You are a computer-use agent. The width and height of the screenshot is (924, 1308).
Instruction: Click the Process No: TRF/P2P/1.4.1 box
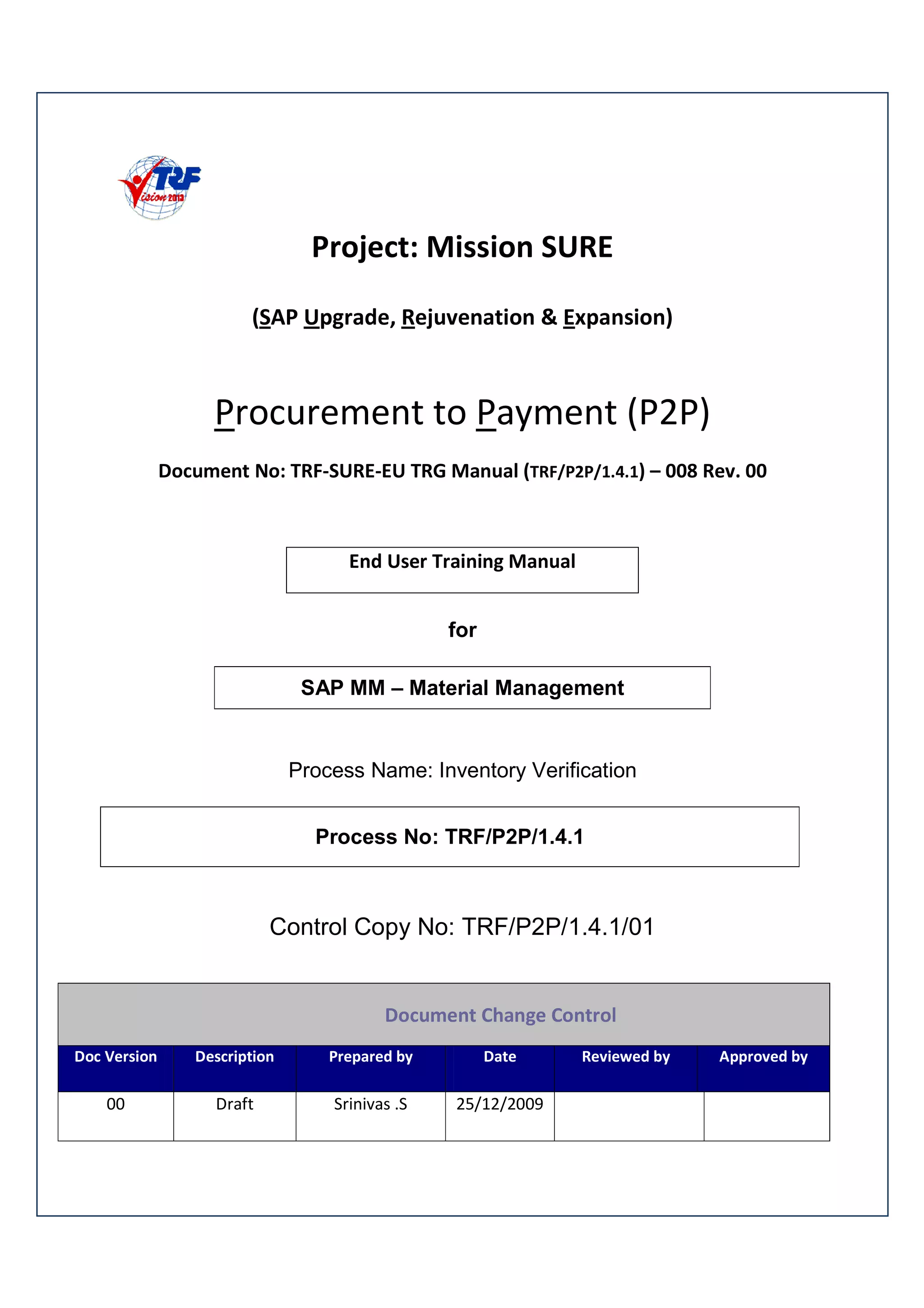click(x=449, y=836)
